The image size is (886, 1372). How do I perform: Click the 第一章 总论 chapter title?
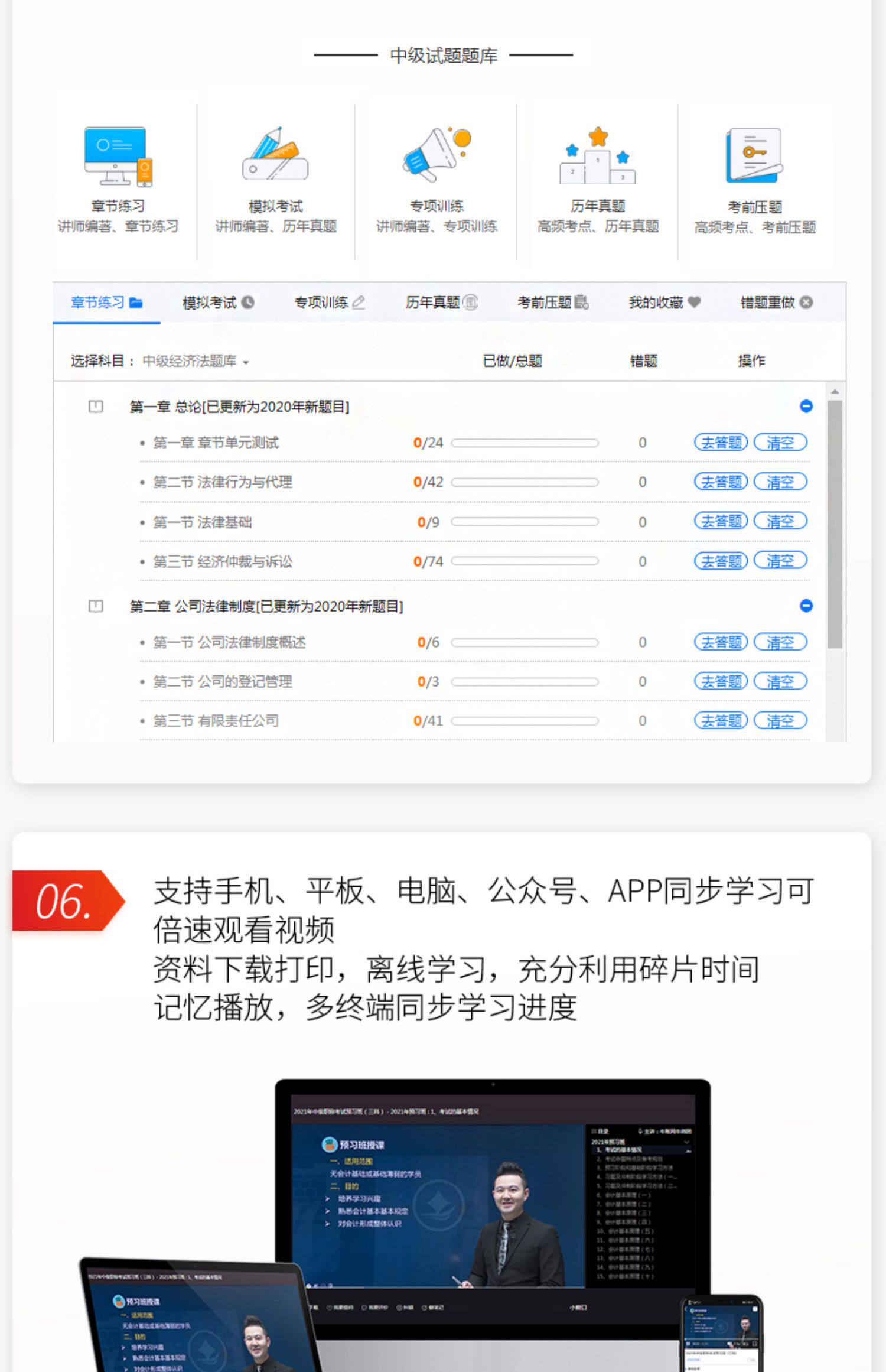click(239, 407)
